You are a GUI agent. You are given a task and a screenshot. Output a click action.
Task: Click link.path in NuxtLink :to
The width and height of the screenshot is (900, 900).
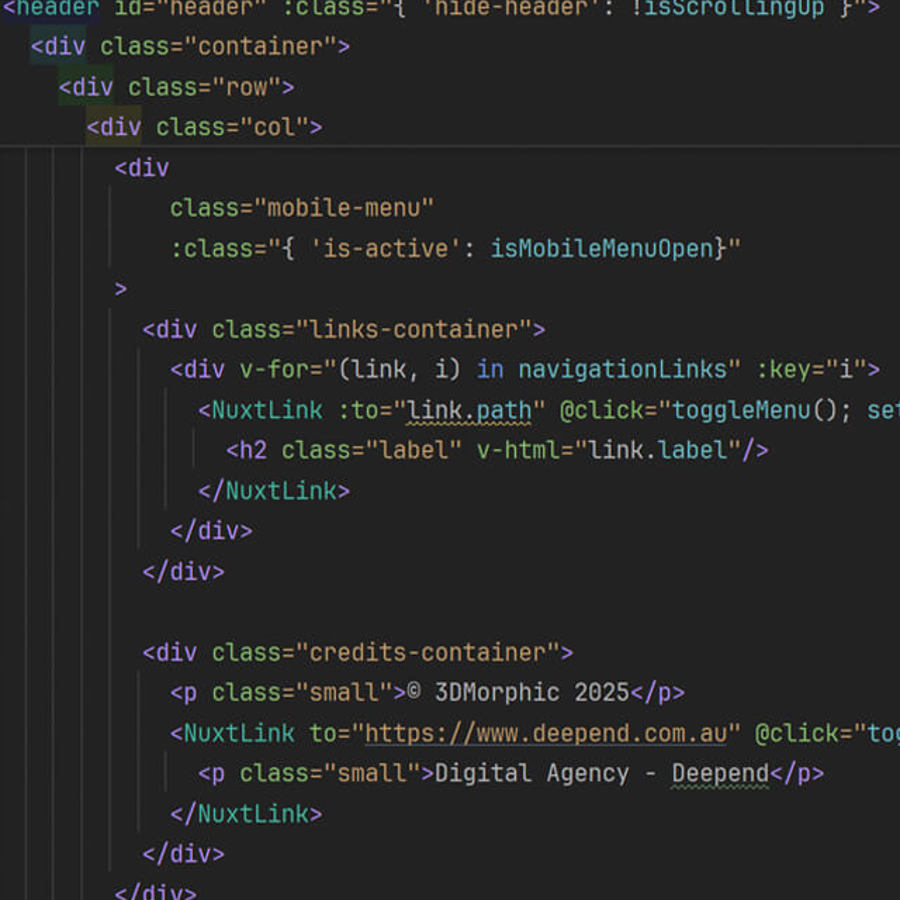click(469, 410)
